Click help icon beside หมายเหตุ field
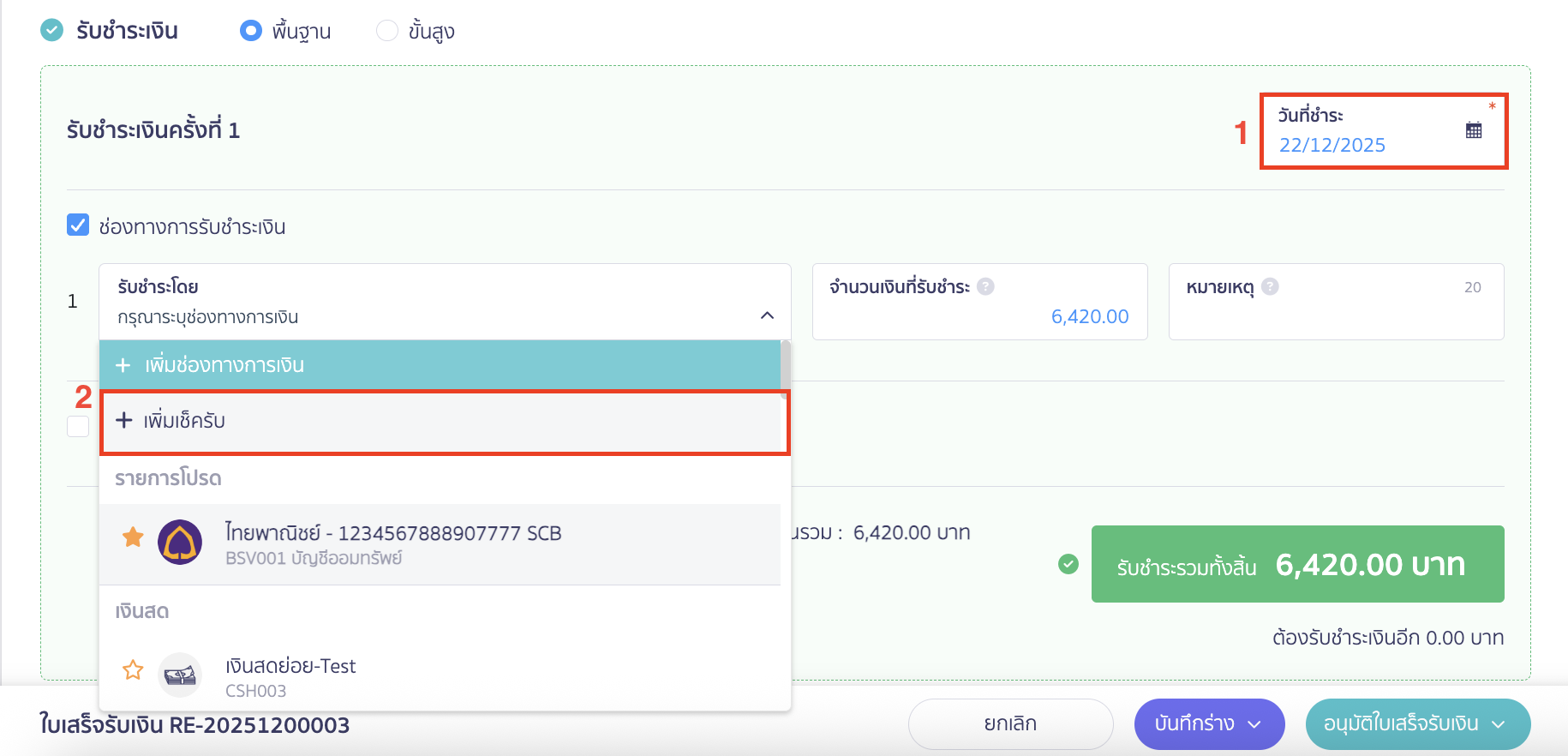1568x756 pixels. [x=1272, y=286]
